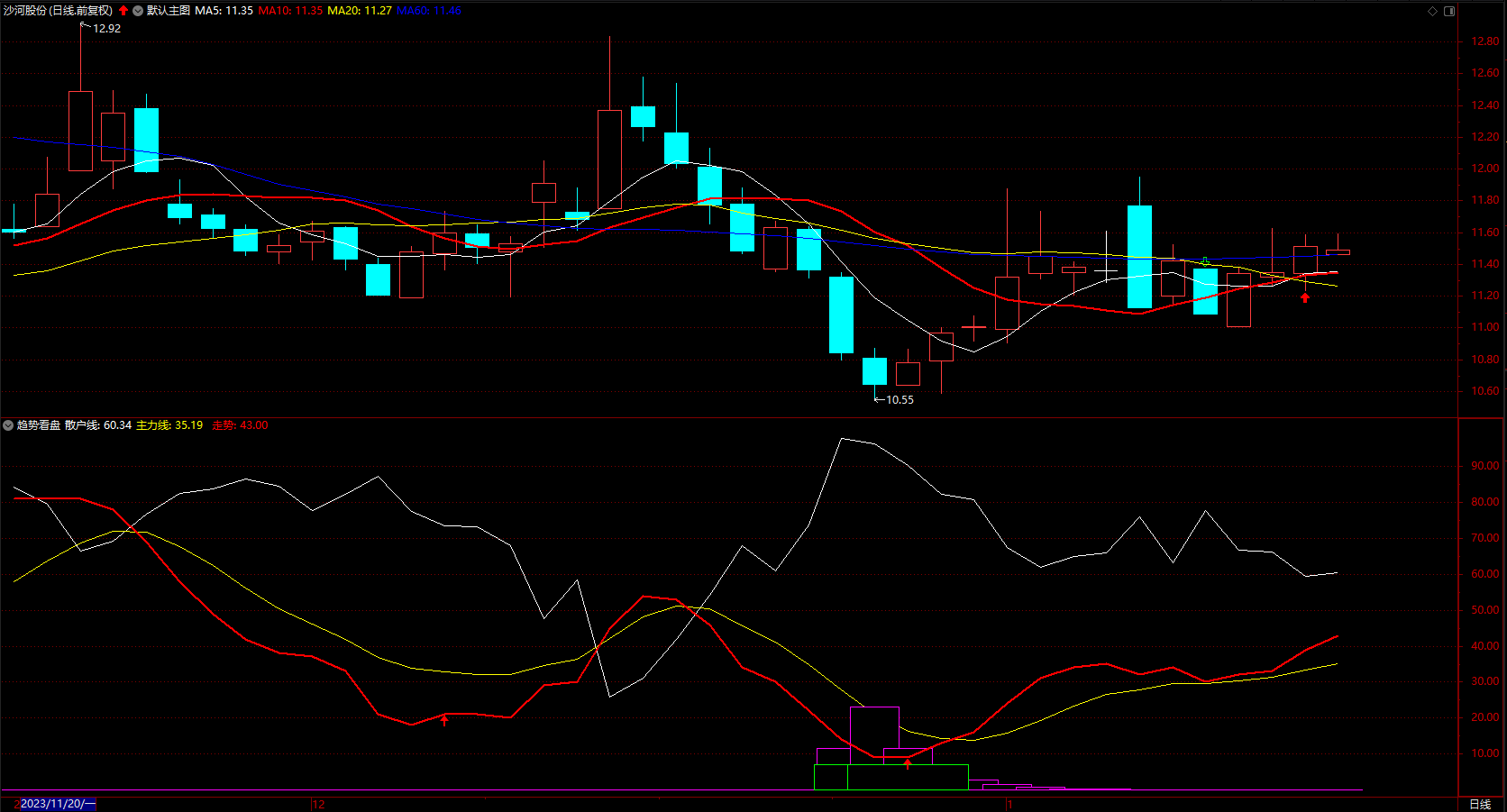Screen dimensions: 1507x812
Task: Click the 10.00 indicator axis label
Action: coord(1485,753)
